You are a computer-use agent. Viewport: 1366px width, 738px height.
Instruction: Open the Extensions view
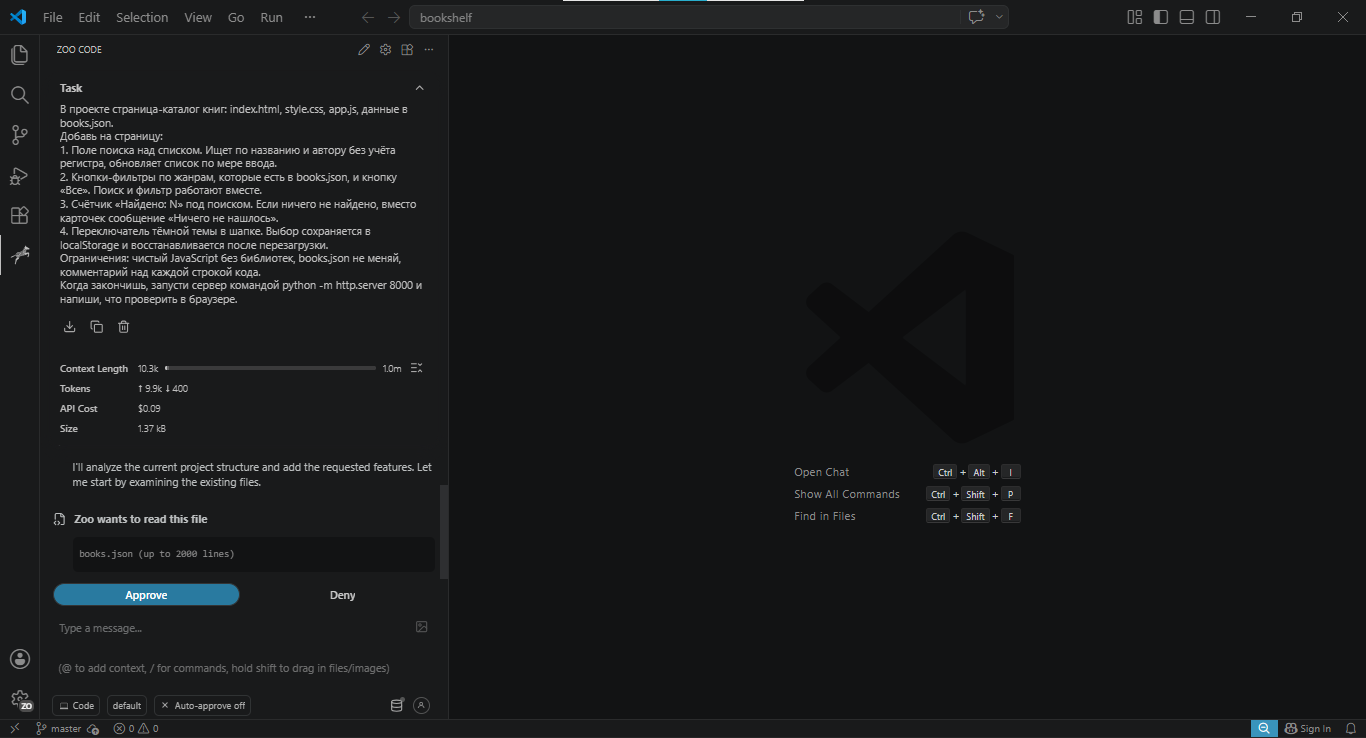[19, 215]
